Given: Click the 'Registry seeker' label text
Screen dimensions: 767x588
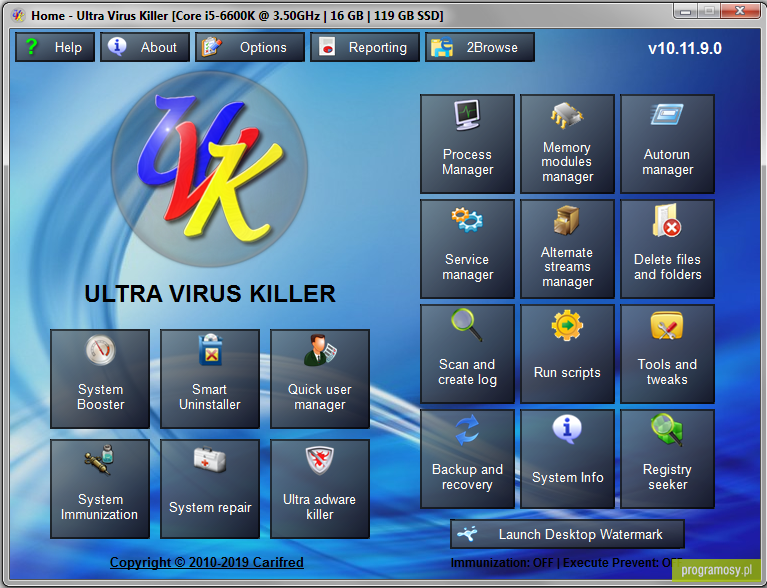Looking at the screenshot, I should click(667, 477).
